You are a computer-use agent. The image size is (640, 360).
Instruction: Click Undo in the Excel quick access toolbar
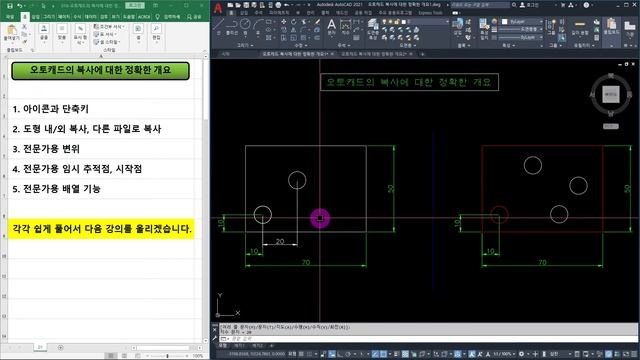(x=20, y=6)
